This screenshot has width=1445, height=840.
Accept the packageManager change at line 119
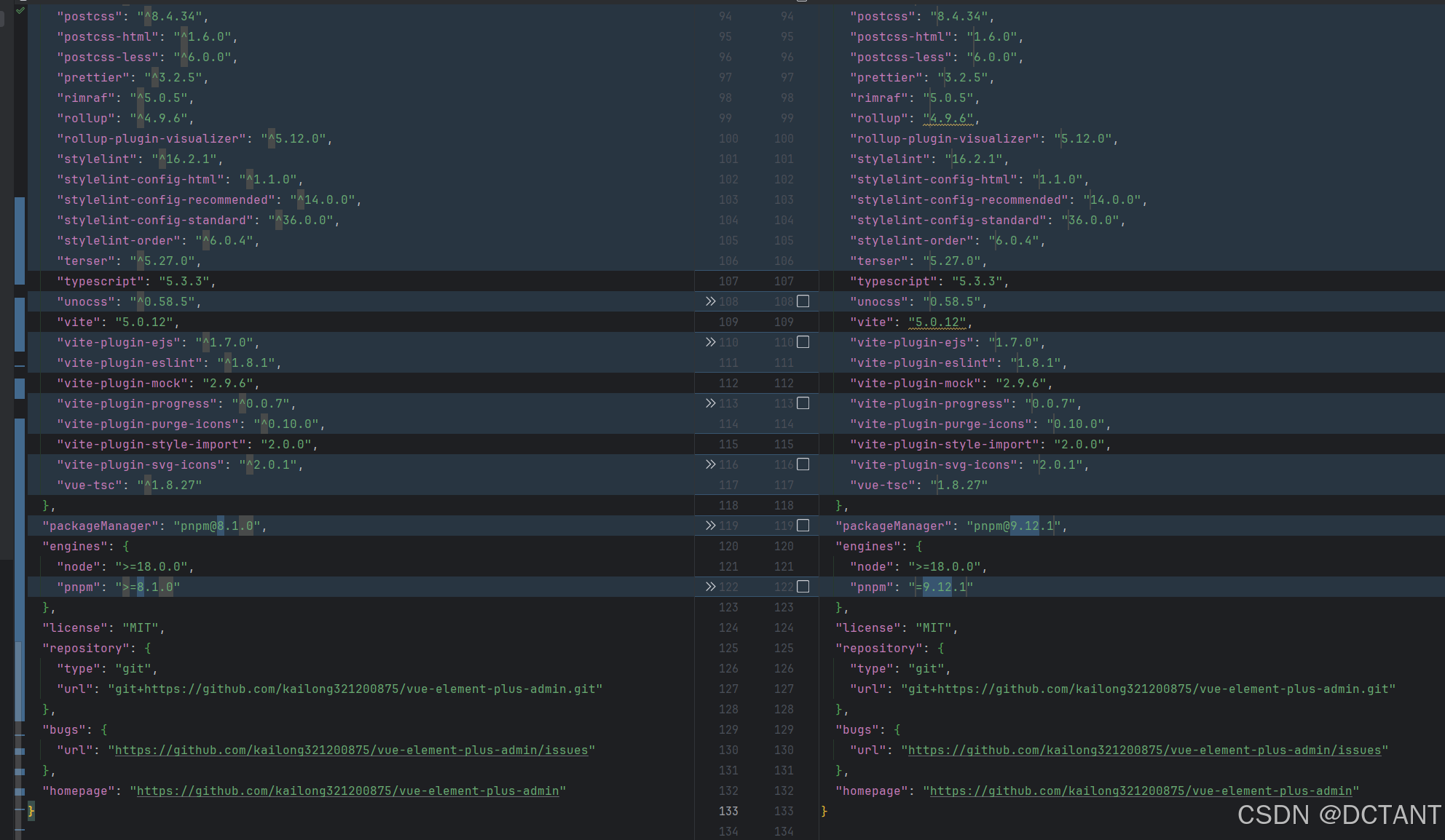(x=710, y=526)
